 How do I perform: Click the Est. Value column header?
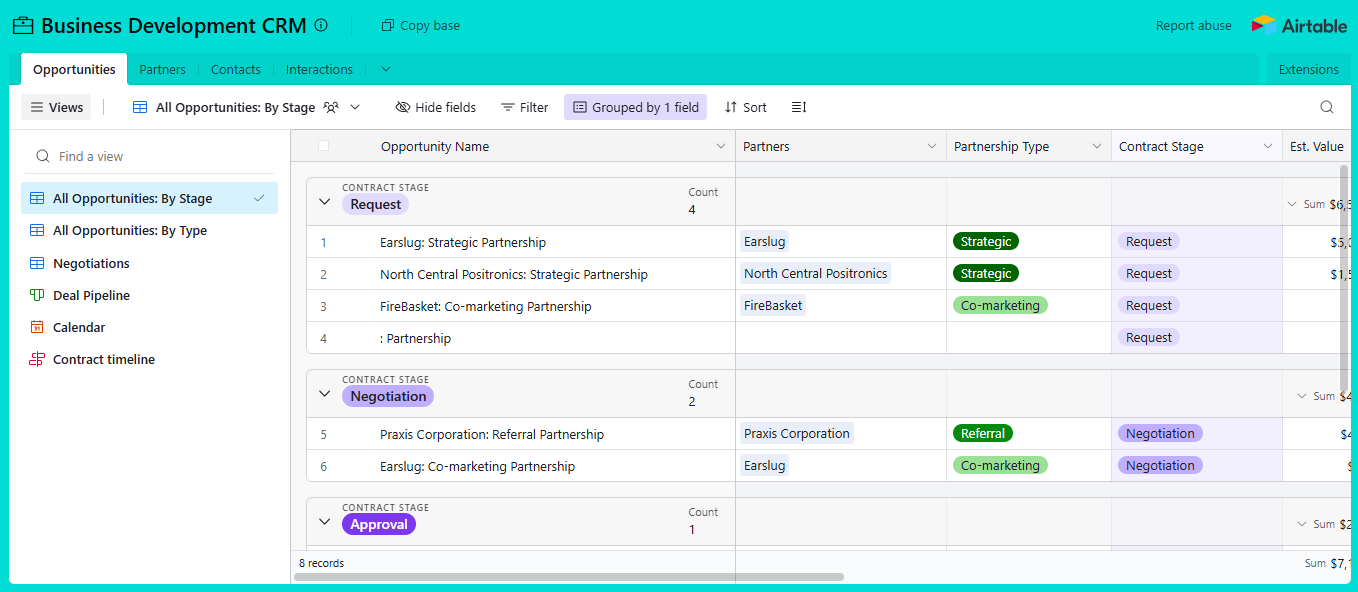tap(1317, 146)
